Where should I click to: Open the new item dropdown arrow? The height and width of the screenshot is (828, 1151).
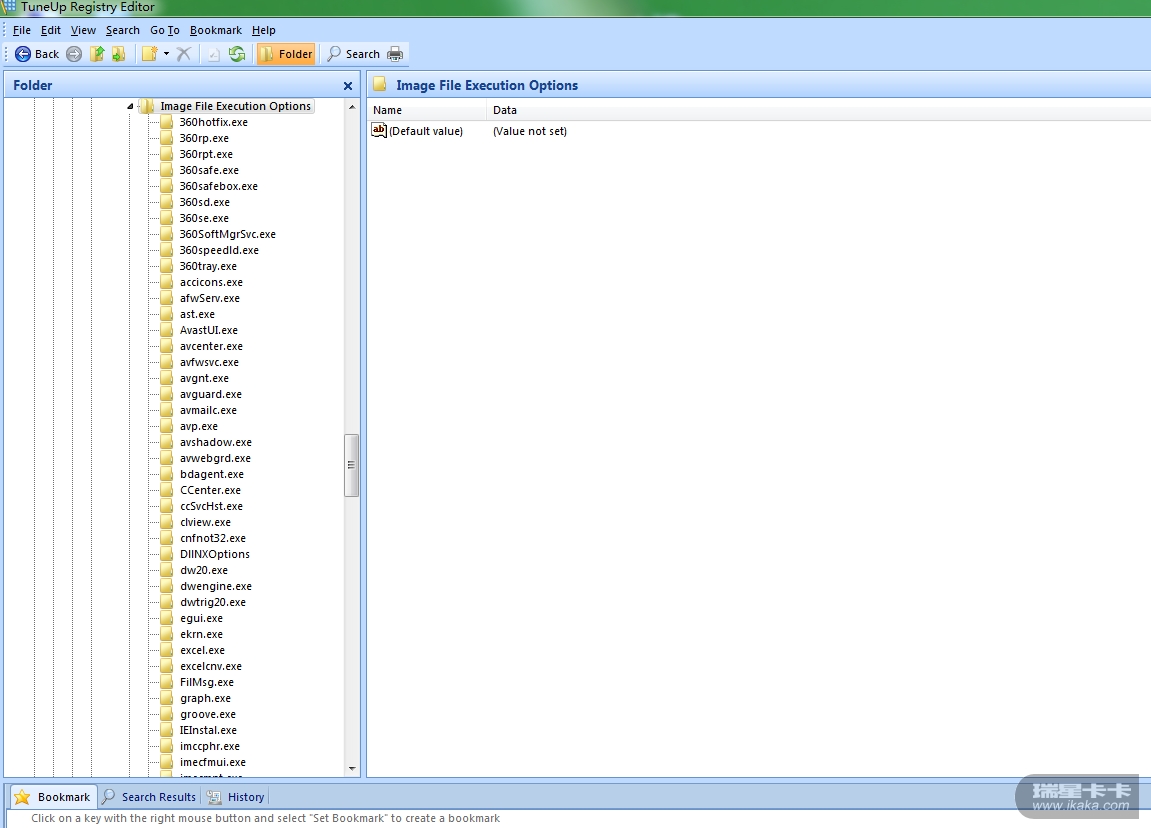coord(166,54)
